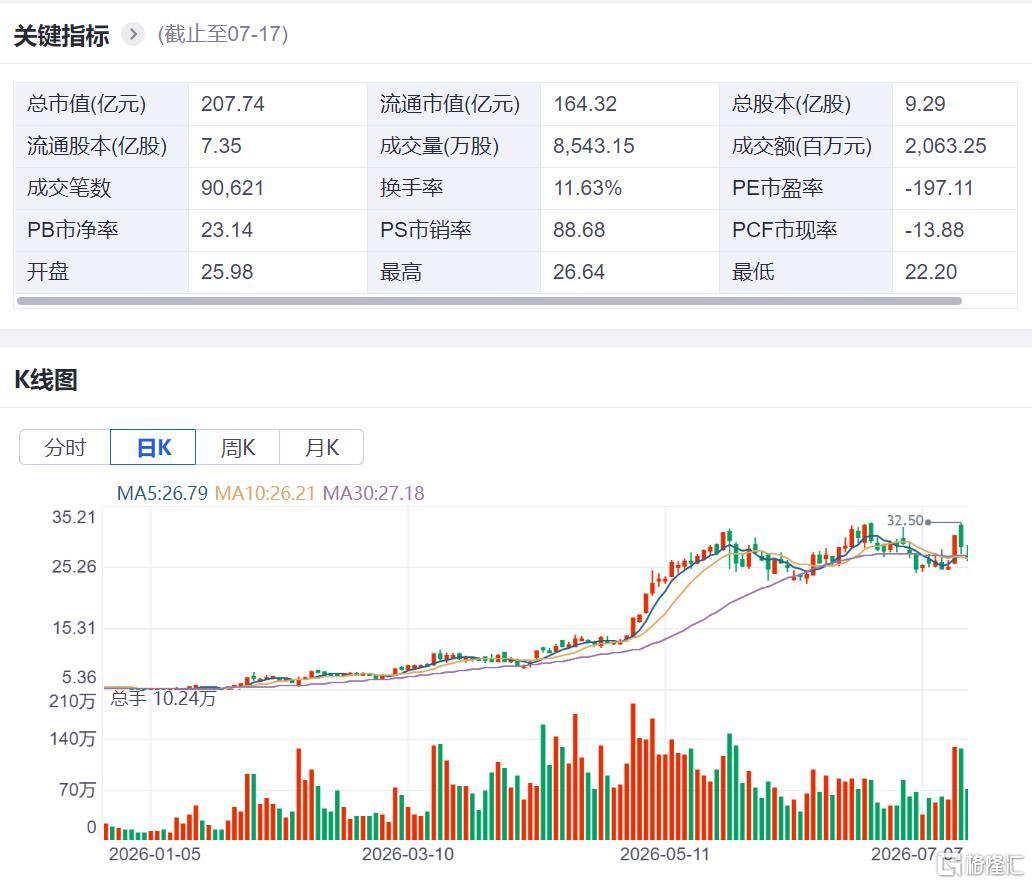The width and height of the screenshot is (1032, 885).
Task: Click the 2026-03-10 date axis label
Action: [x=407, y=854]
